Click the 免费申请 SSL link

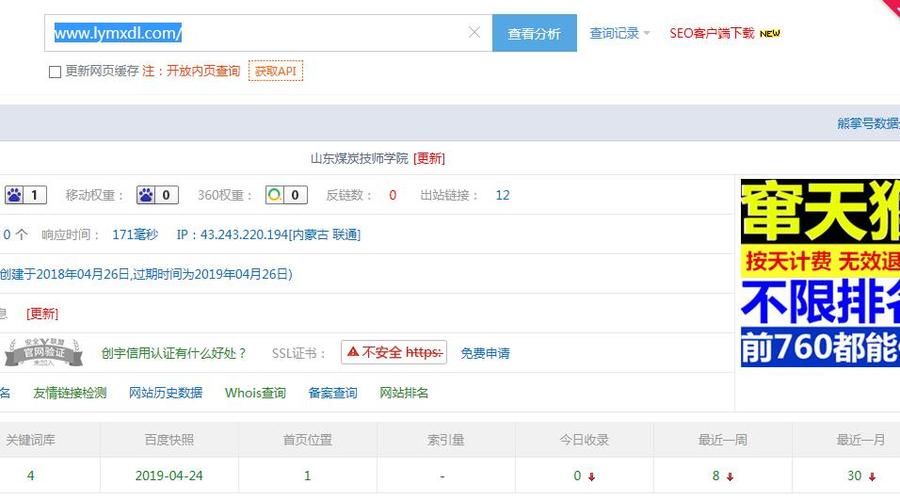click(x=485, y=353)
